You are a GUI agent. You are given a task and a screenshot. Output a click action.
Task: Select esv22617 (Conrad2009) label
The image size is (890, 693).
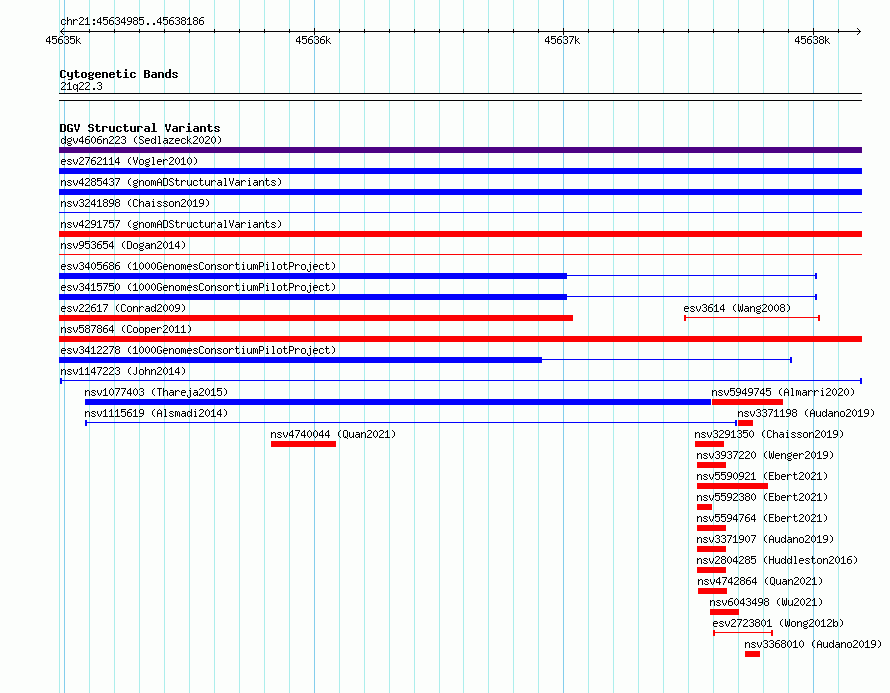coord(123,308)
